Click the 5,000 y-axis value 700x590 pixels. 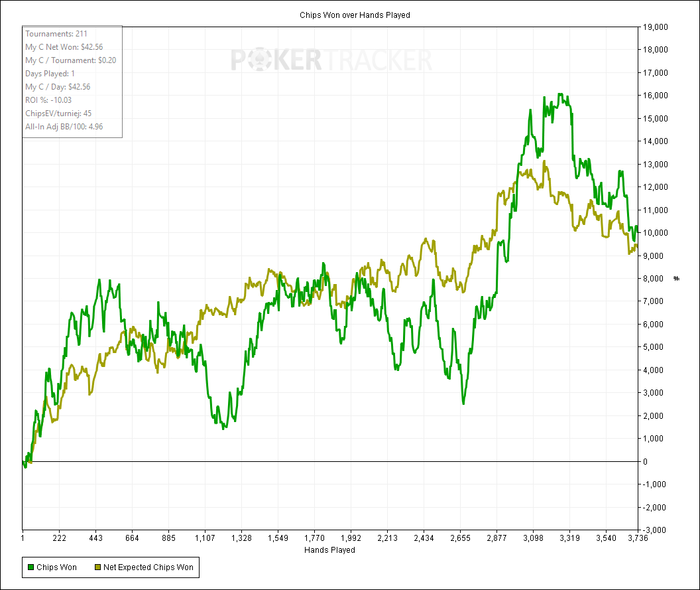pos(654,347)
